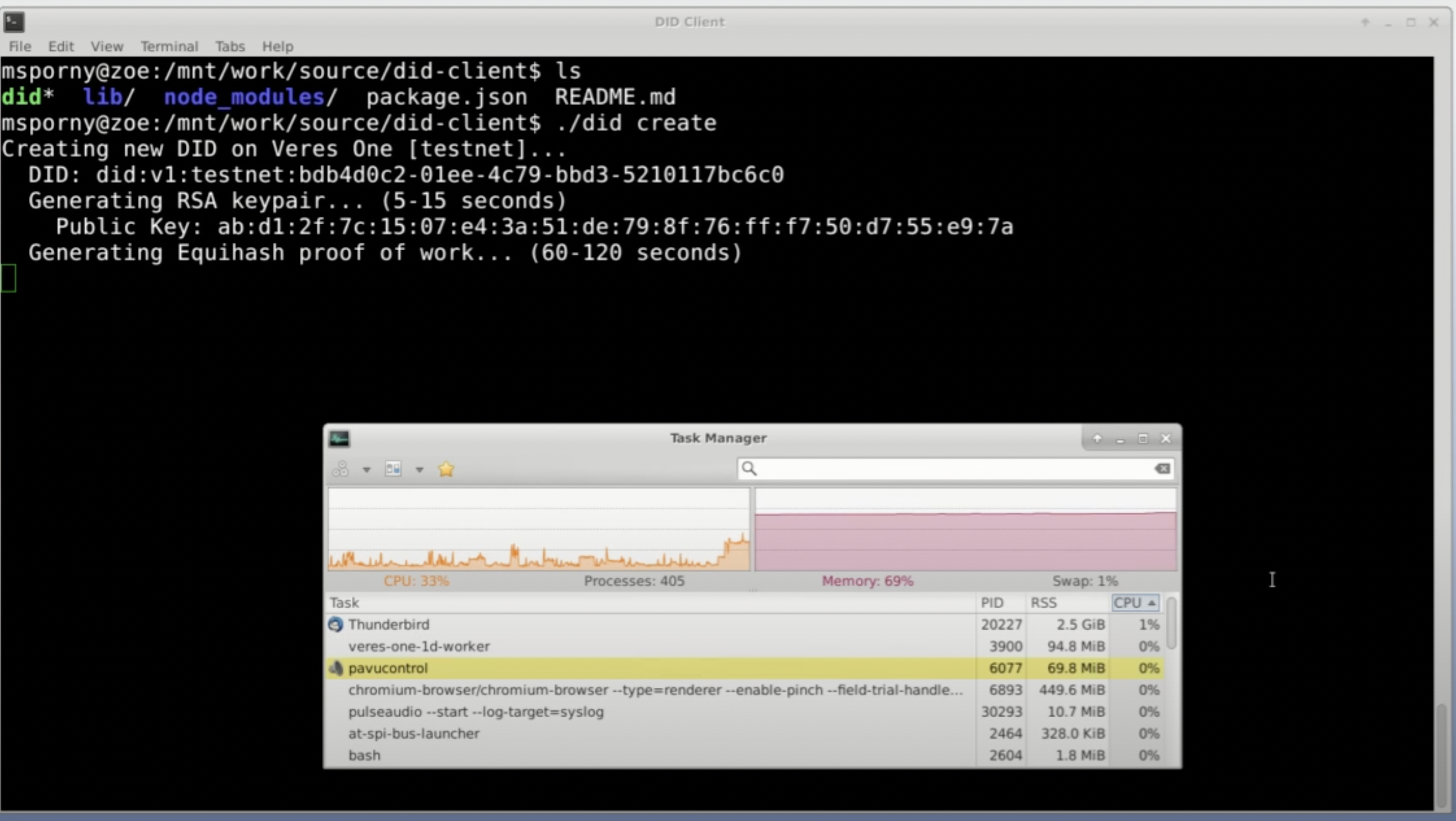1456x821 pixels.
Task: Sort by the PID column header
Action: (992, 603)
